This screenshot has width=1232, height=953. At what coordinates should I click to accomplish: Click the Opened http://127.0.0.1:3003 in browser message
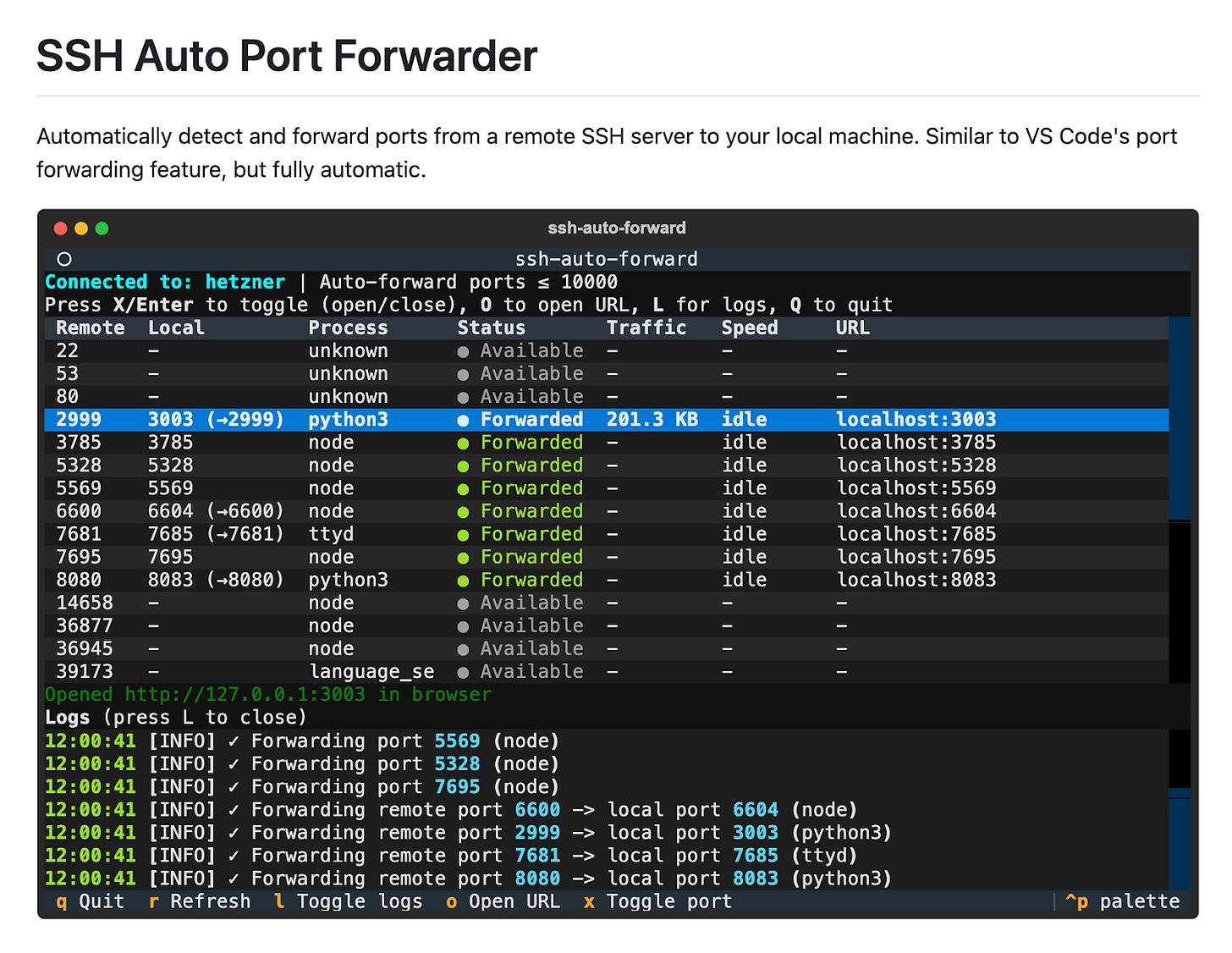point(267,695)
